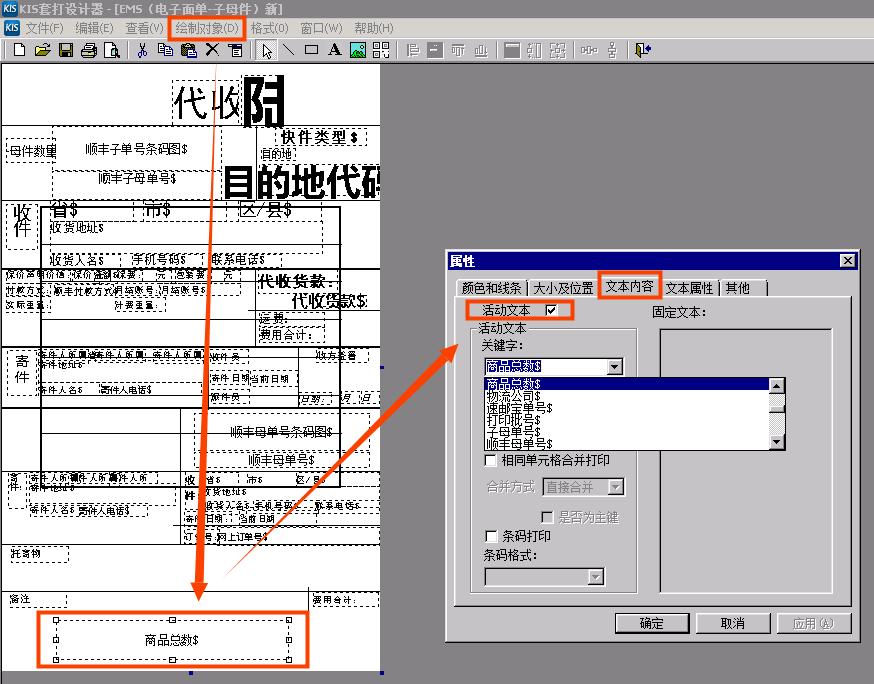Click the exit designer icon at toolbar end
The height and width of the screenshot is (684, 874).
point(641,49)
